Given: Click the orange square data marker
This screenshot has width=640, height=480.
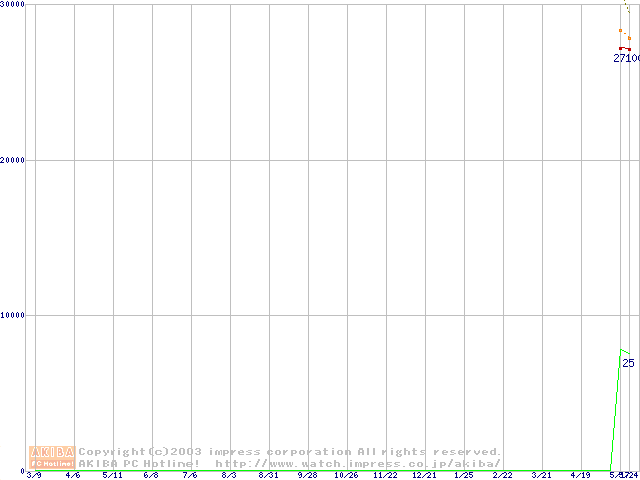Looking at the screenshot, I should pyautogui.click(x=629, y=38).
